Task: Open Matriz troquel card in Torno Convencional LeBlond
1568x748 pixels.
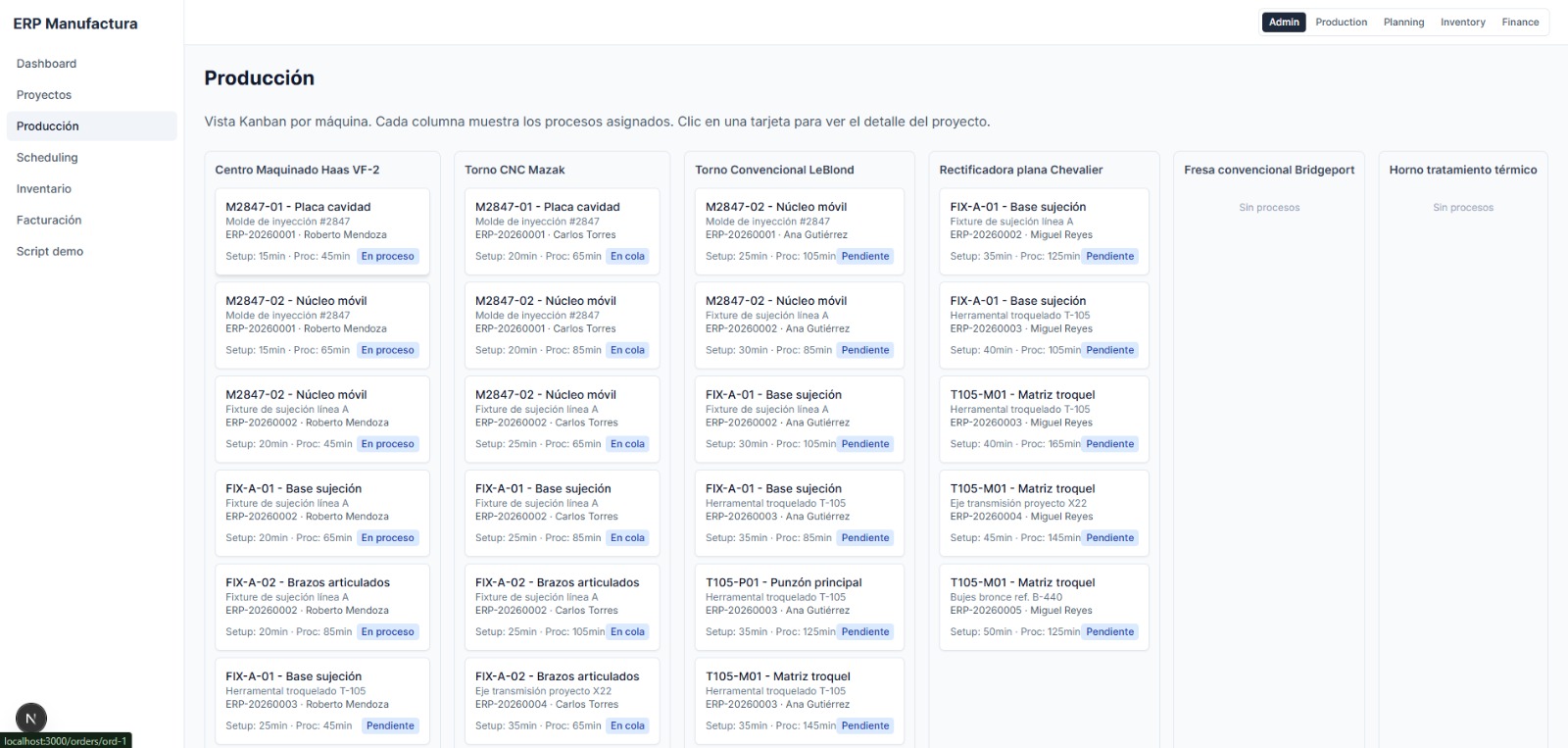Action: click(799, 701)
